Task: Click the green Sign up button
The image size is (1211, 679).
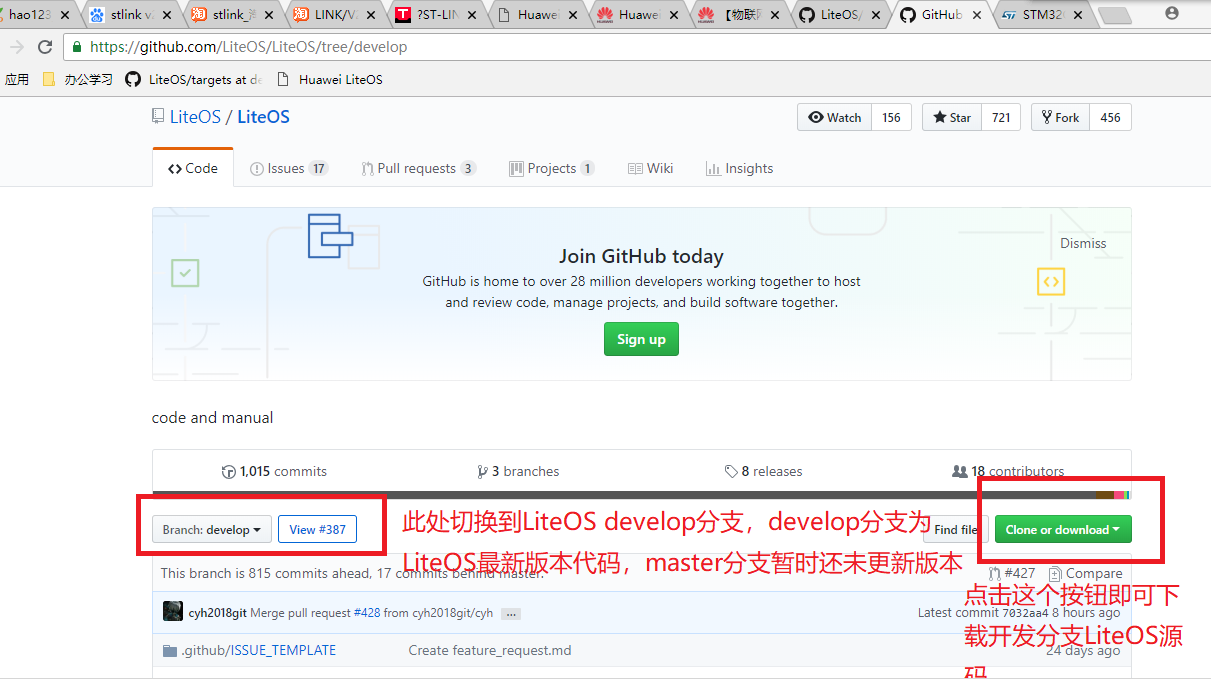Action: pos(641,338)
